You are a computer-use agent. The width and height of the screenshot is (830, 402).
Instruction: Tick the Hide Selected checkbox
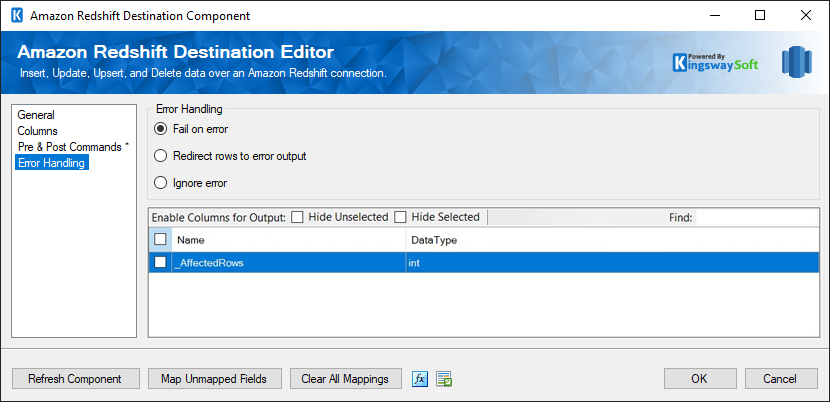(x=401, y=217)
